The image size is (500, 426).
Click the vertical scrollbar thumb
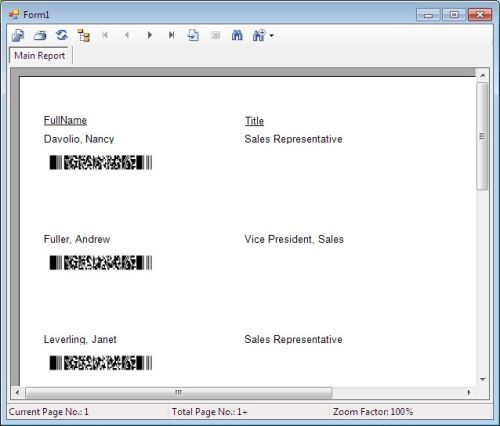pyautogui.click(x=482, y=136)
